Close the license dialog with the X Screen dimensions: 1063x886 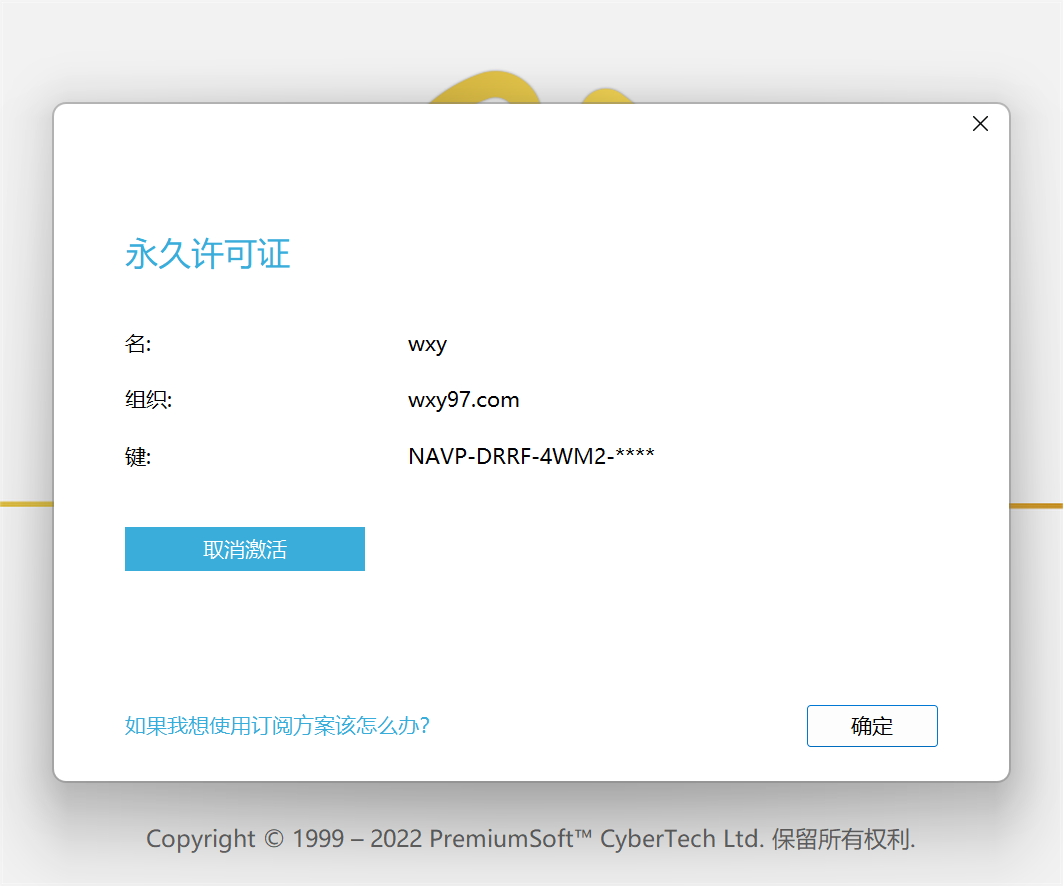(x=980, y=124)
